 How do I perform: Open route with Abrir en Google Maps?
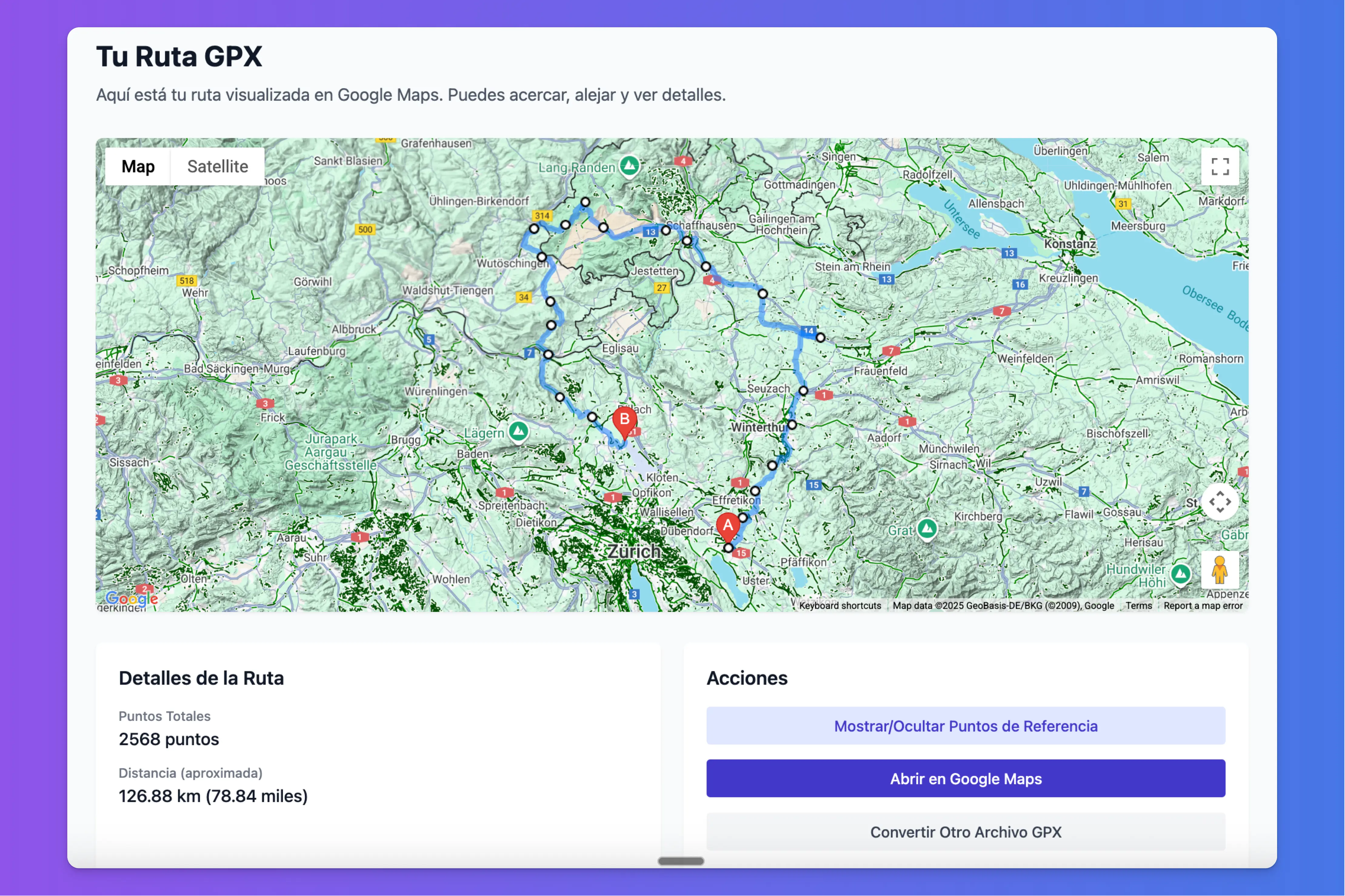pos(966,778)
